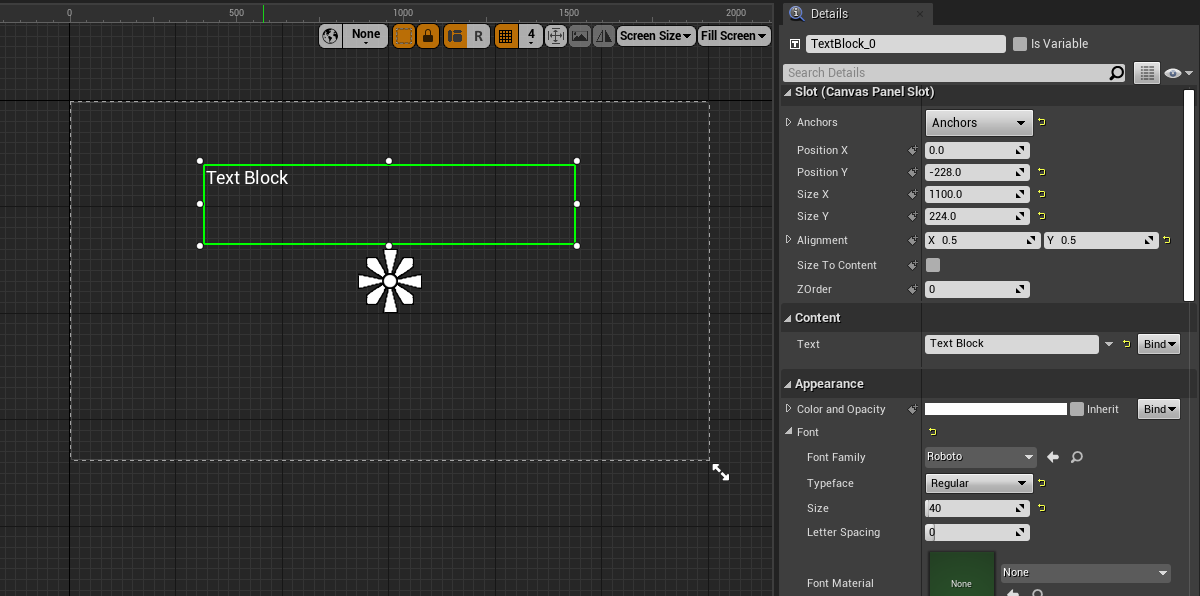Select the Layout transform mode icon
Screen dimensions: 1200x596
[x=455, y=36]
